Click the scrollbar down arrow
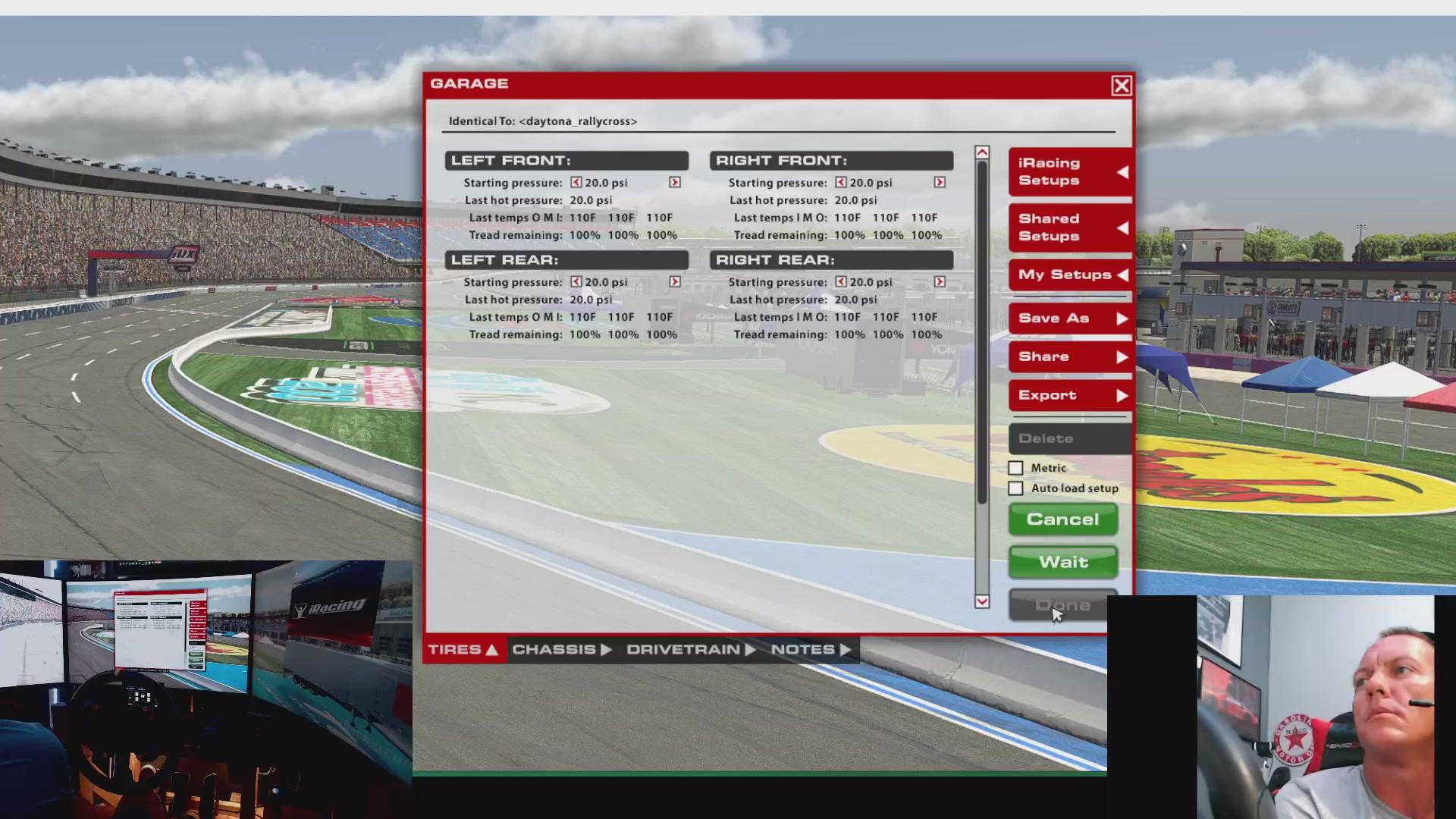This screenshot has width=1456, height=819. pos(982,601)
